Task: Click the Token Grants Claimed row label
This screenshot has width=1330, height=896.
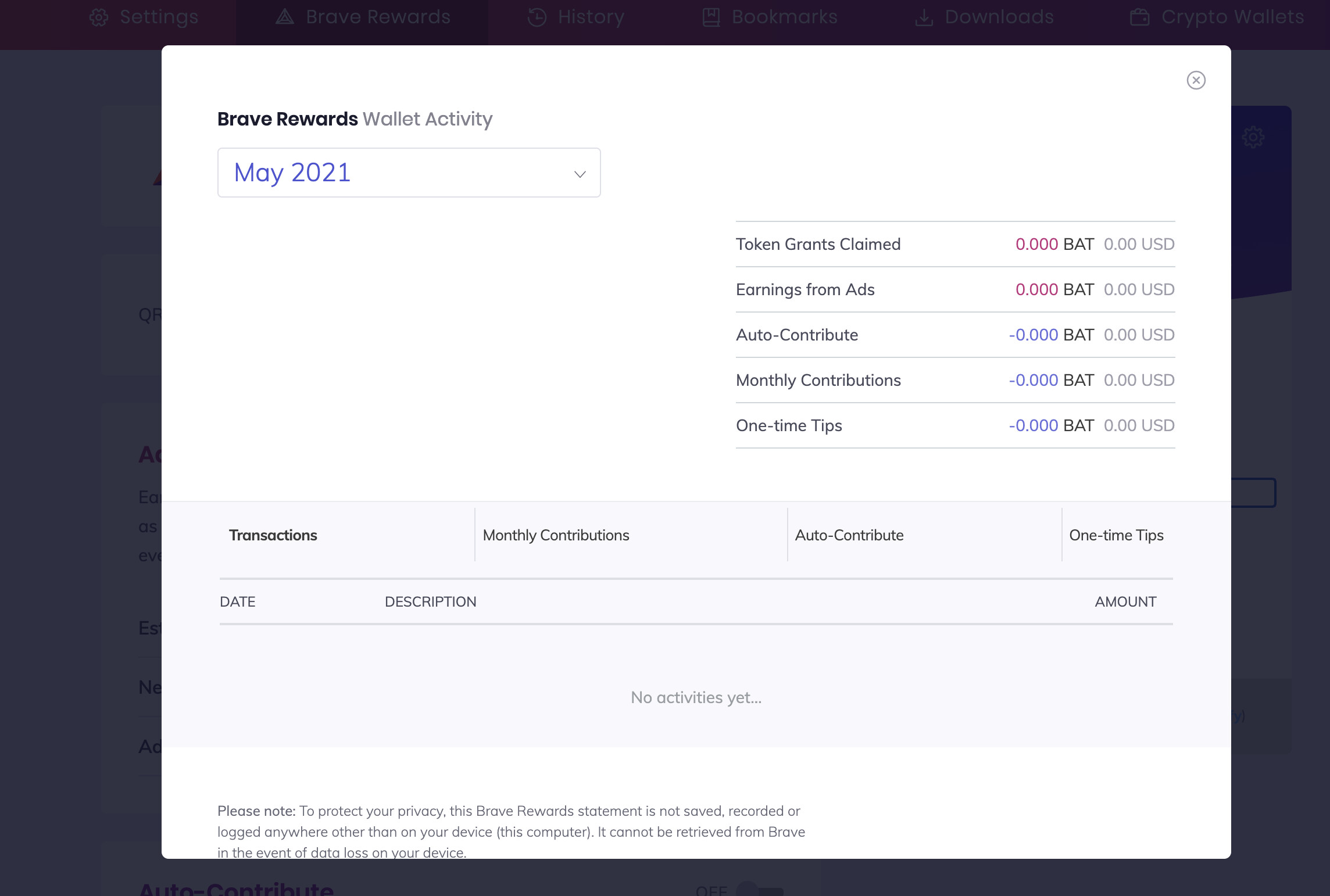Action: pyautogui.click(x=818, y=244)
